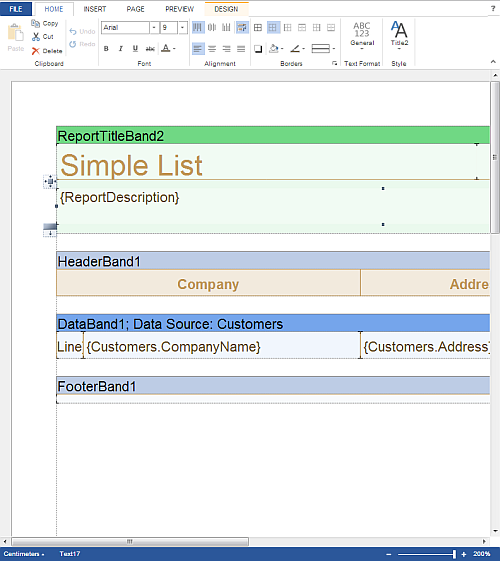Click the font name Arial field
This screenshot has width=500, height=561.
[x=125, y=28]
